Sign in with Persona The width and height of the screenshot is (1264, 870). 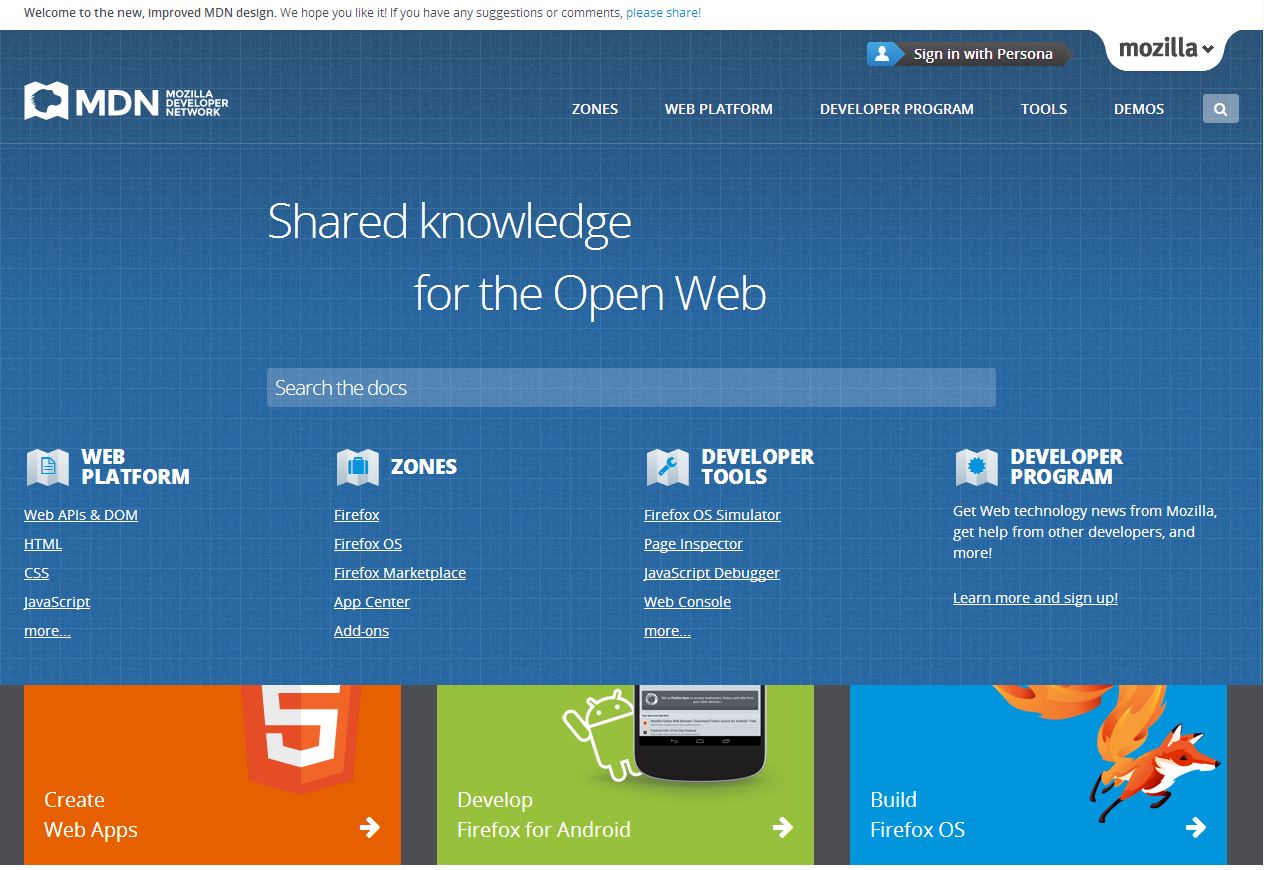[969, 54]
